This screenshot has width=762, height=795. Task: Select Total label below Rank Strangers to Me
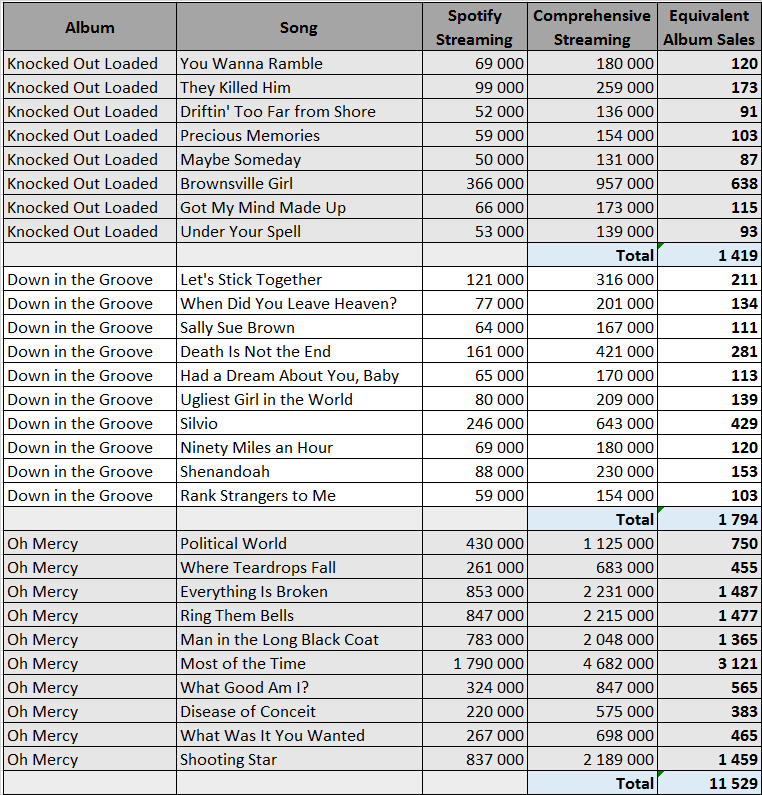pos(592,519)
